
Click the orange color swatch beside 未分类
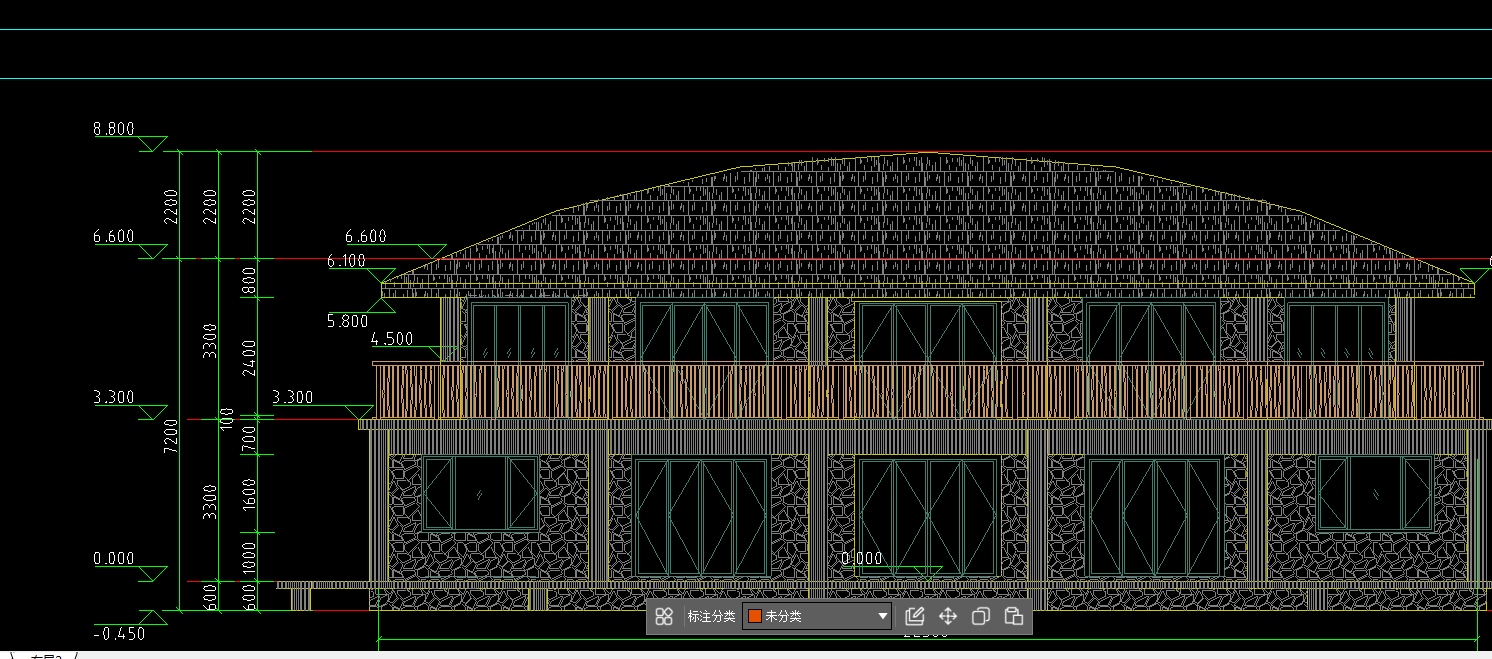(756, 616)
